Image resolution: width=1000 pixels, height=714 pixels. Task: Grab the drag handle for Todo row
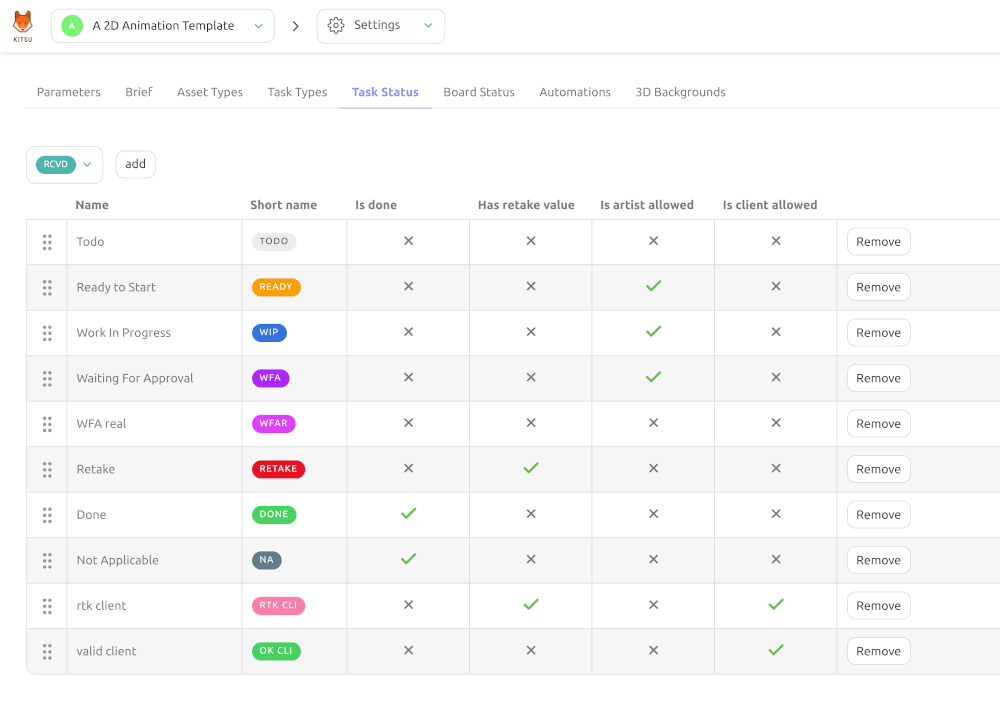pyautogui.click(x=47, y=242)
